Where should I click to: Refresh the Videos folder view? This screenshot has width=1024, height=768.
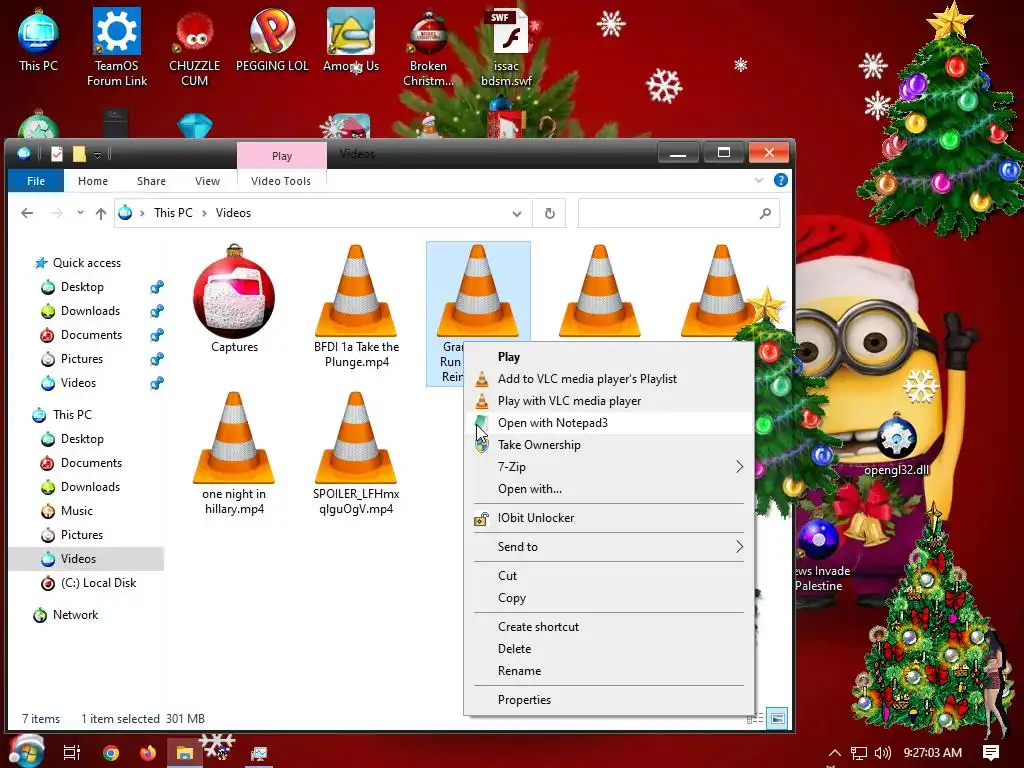click(x=549, y=213)
